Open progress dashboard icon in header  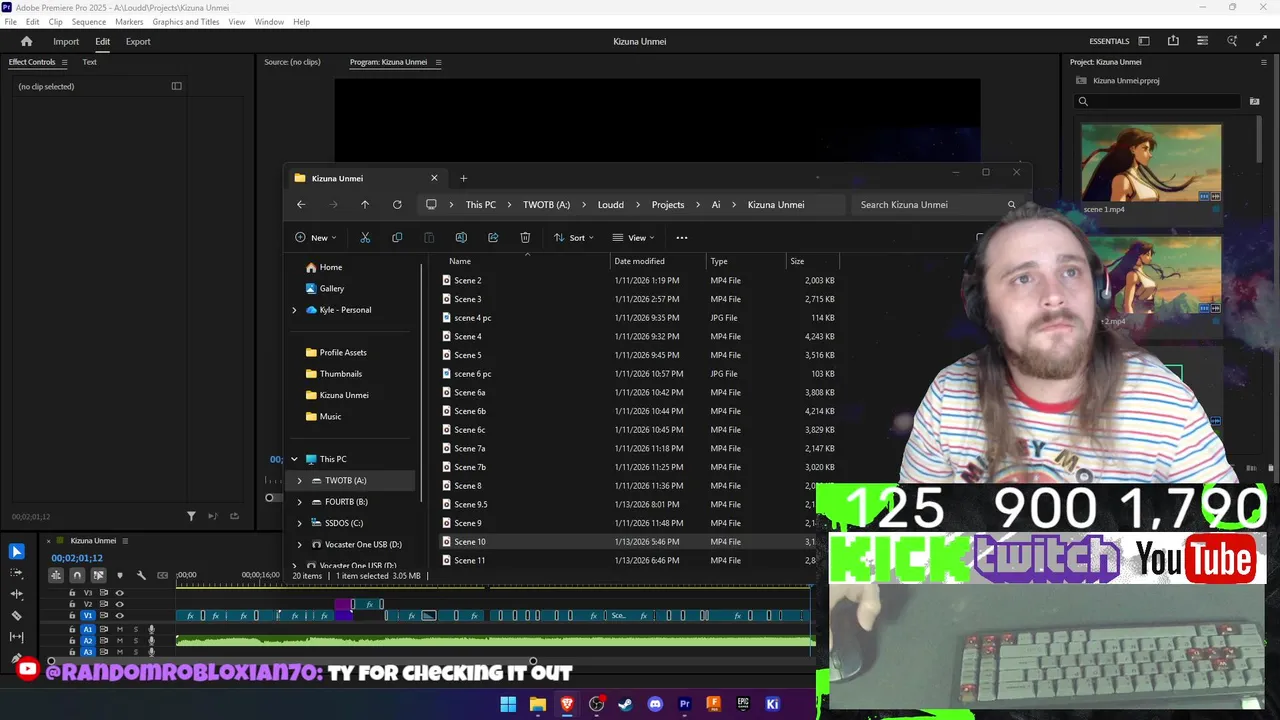pyautogui.click(x=1203, y=41)
